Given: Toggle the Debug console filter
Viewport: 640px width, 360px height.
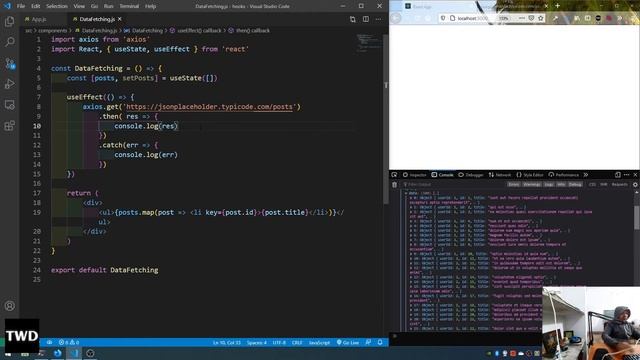Looking at the screenshot, I should pyautogui.click(x=575, y=184).
